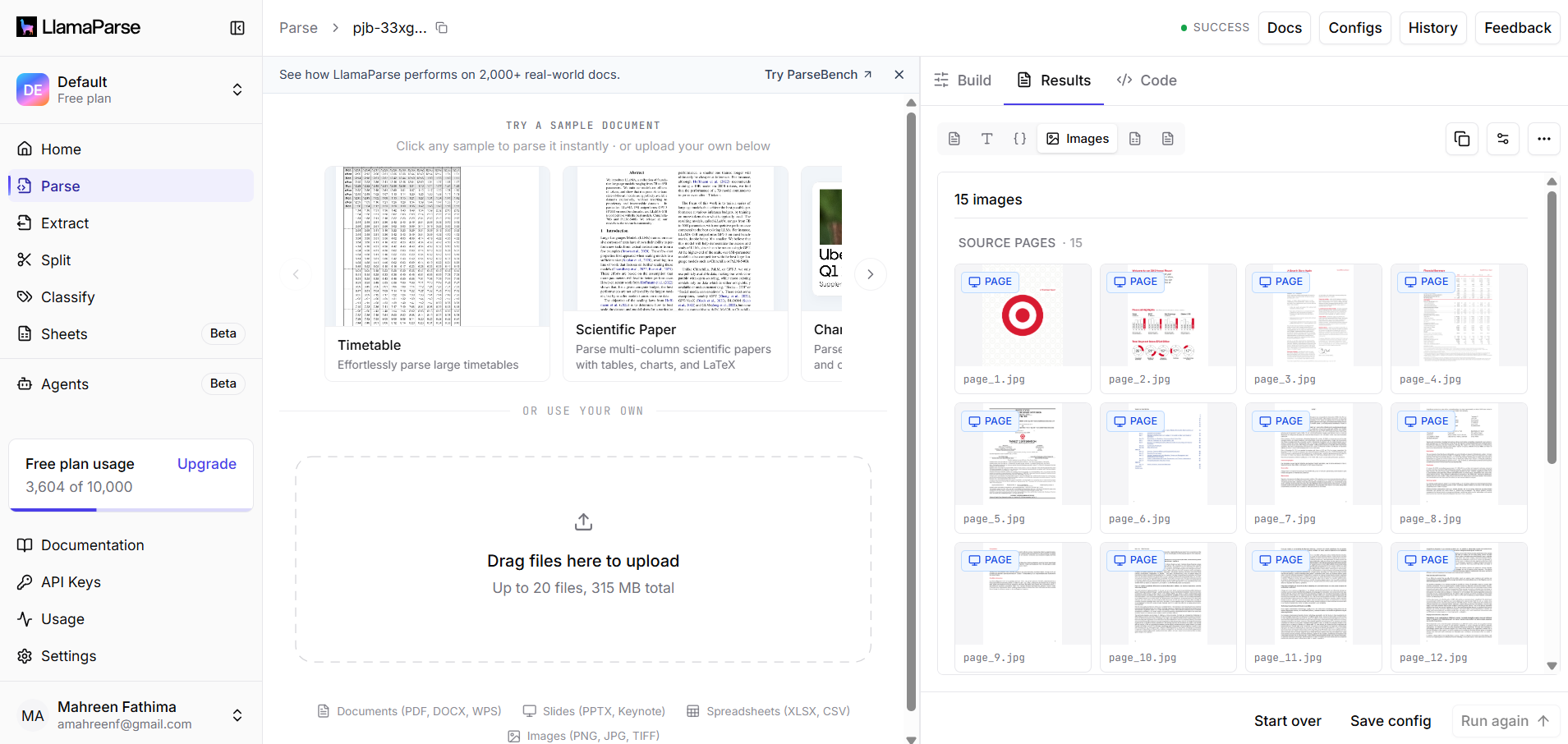Viewport: 1568px width, 744px height.
Task: Show next sample document carousel arrow
Action: tap(870, 274)
